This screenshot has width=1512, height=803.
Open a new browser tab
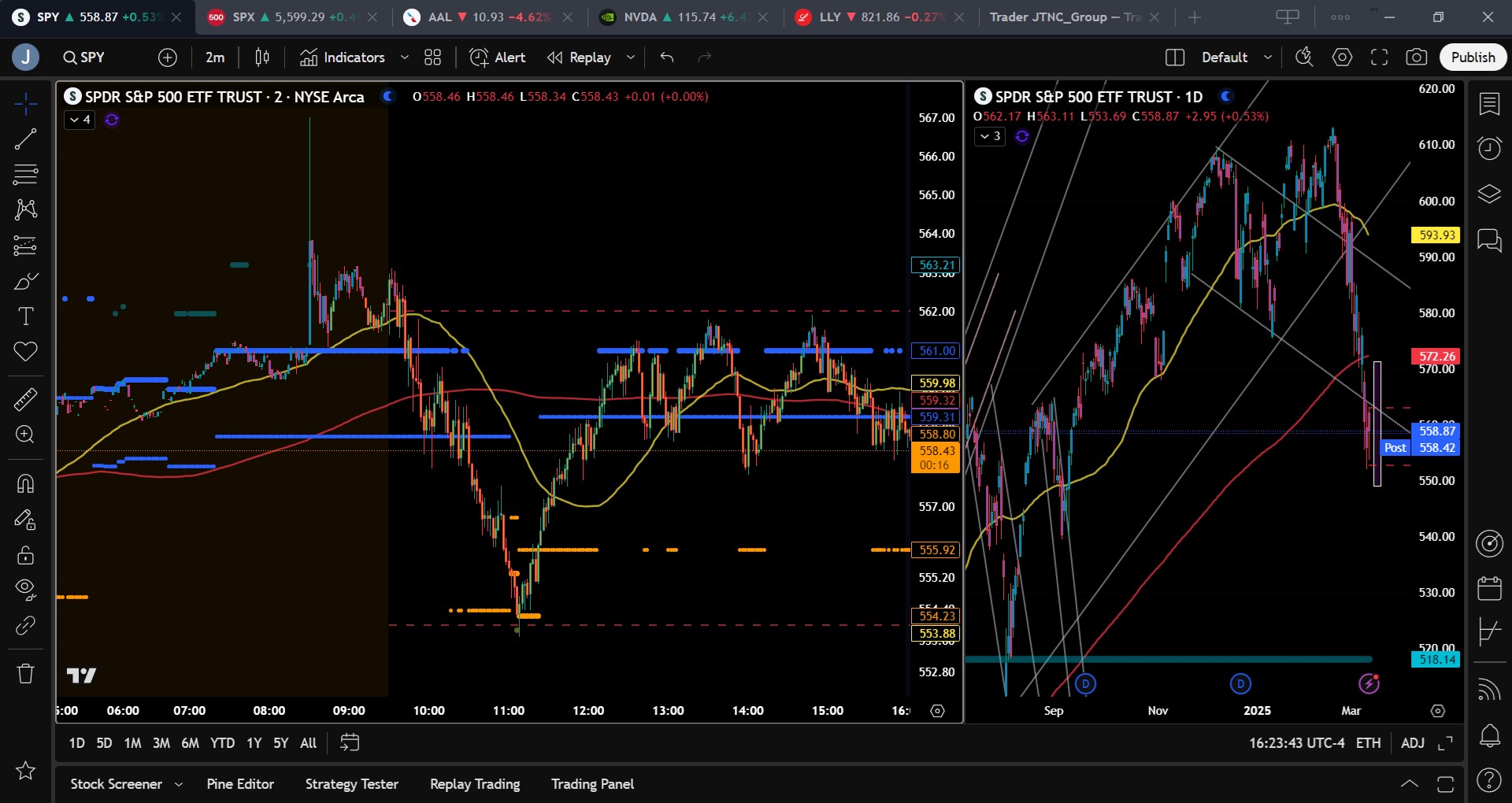click(1195, 17)
